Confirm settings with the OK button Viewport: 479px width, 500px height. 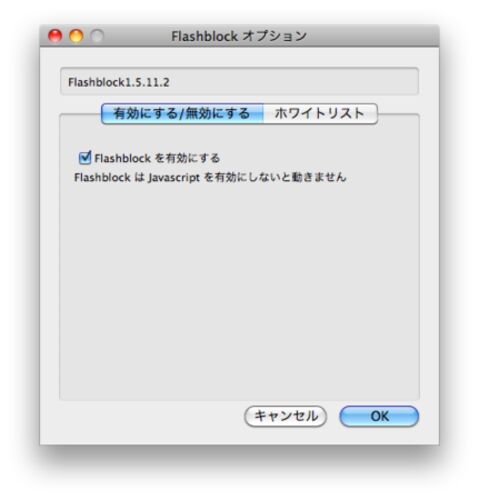379,416
